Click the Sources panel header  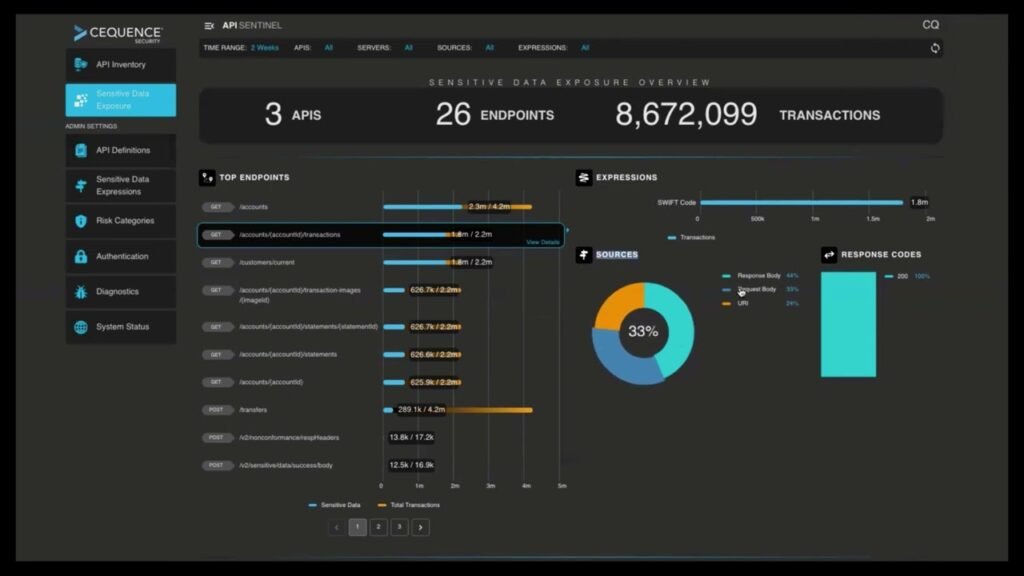(611, 255)
